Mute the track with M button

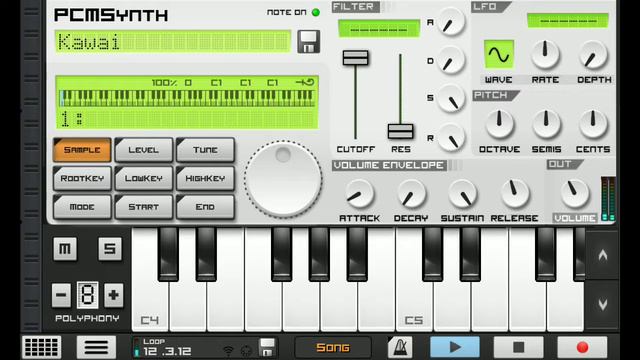(65, 249)
